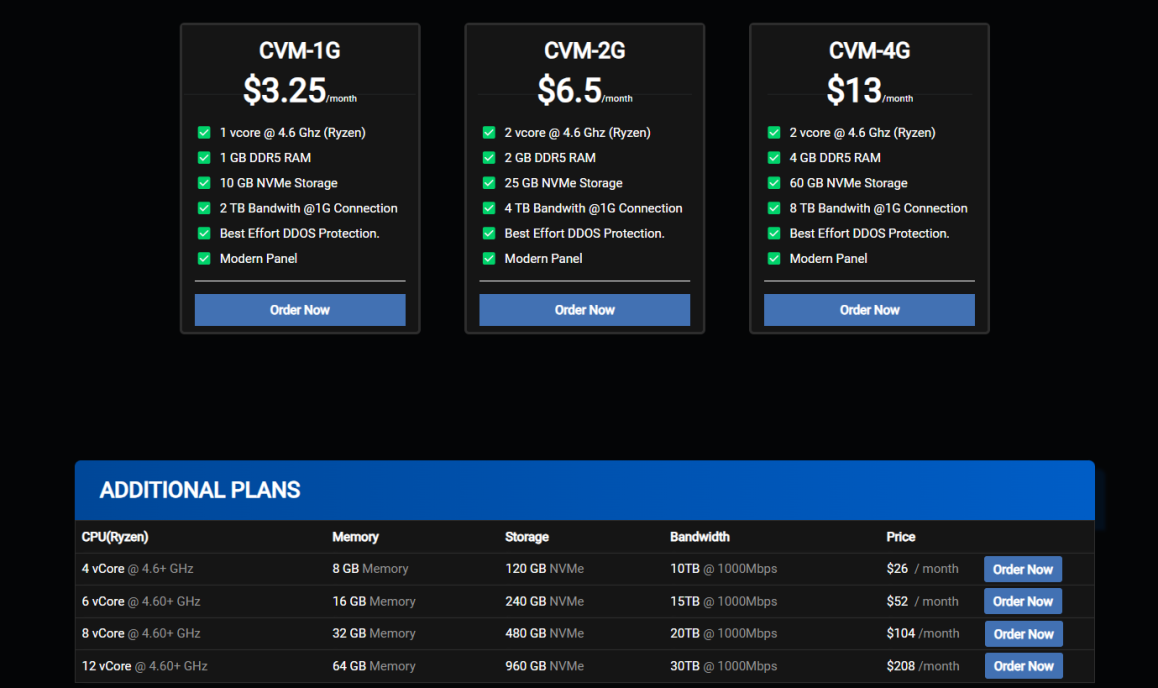Click the CPU(Ryzen) column header

point(115,537)
